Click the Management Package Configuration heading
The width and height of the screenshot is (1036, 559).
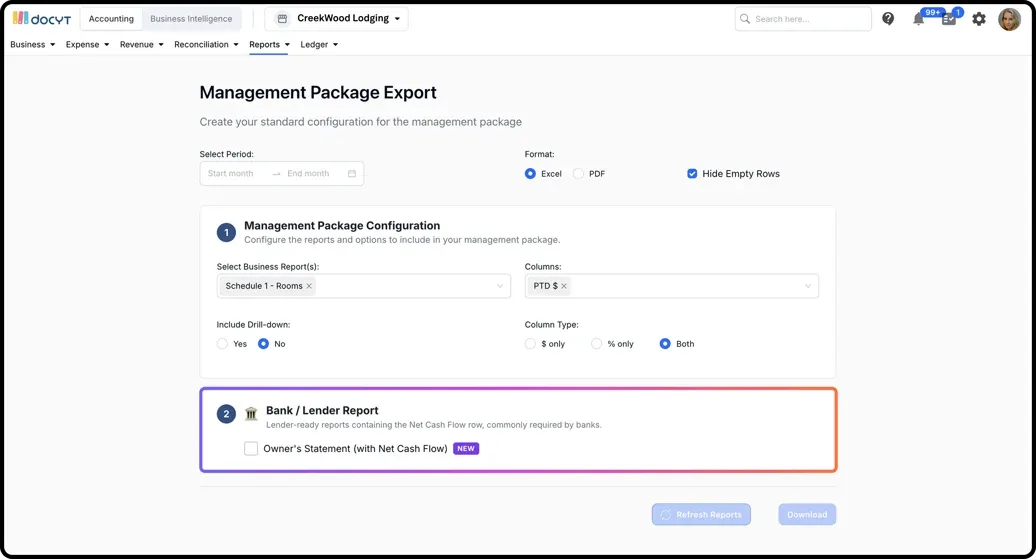coord(342,225)
